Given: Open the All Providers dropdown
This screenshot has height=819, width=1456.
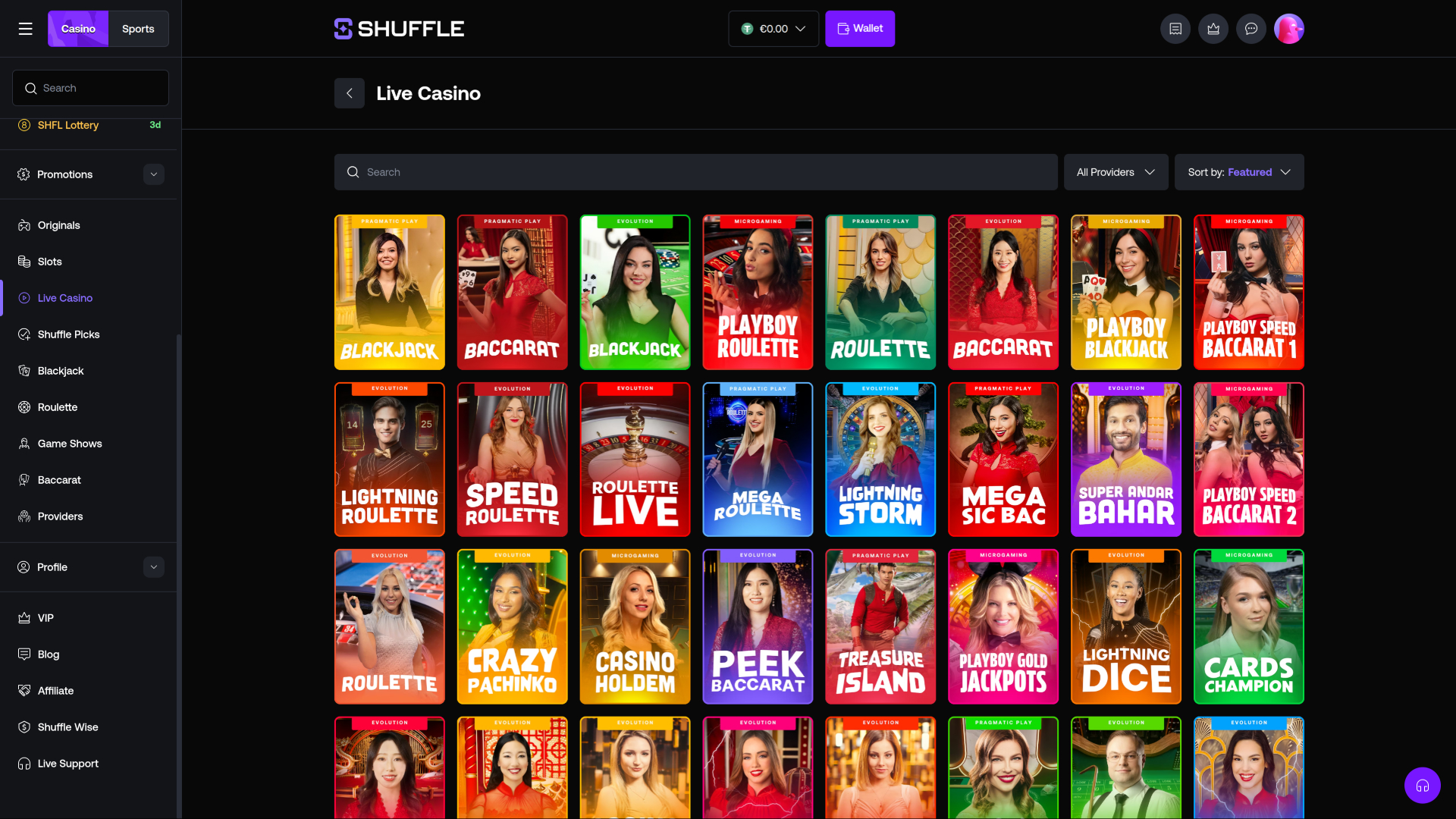Looking at the screenshot, I should [1115, 171].
